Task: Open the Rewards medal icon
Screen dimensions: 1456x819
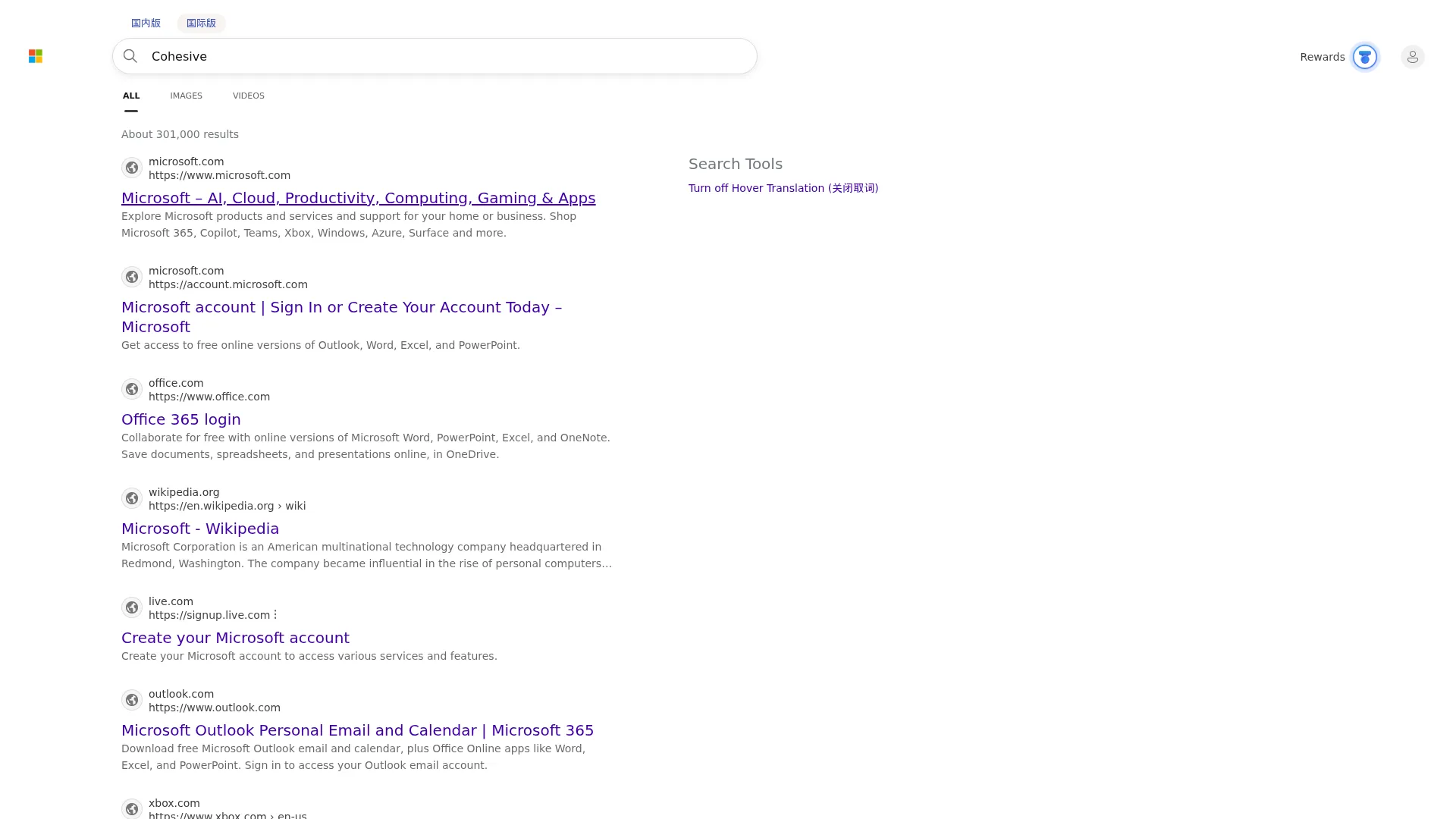Action: (x=1365, y=57)
